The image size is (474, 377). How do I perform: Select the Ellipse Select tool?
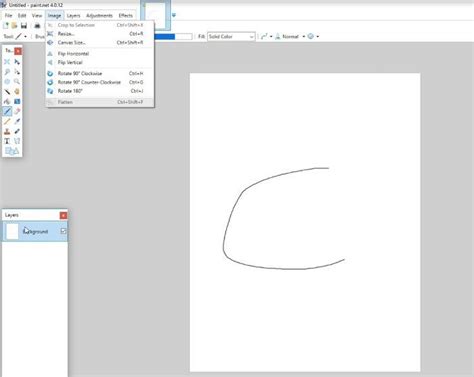pyautogui.click(x=7, y=82)
